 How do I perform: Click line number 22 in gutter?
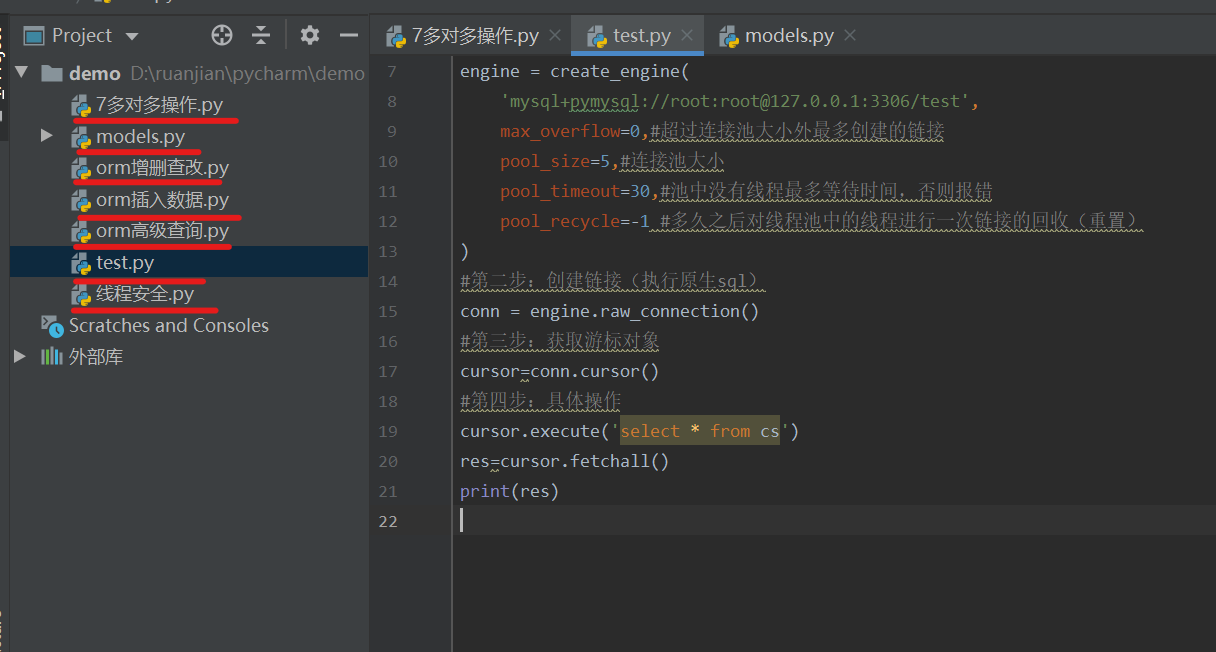(388, 521)
